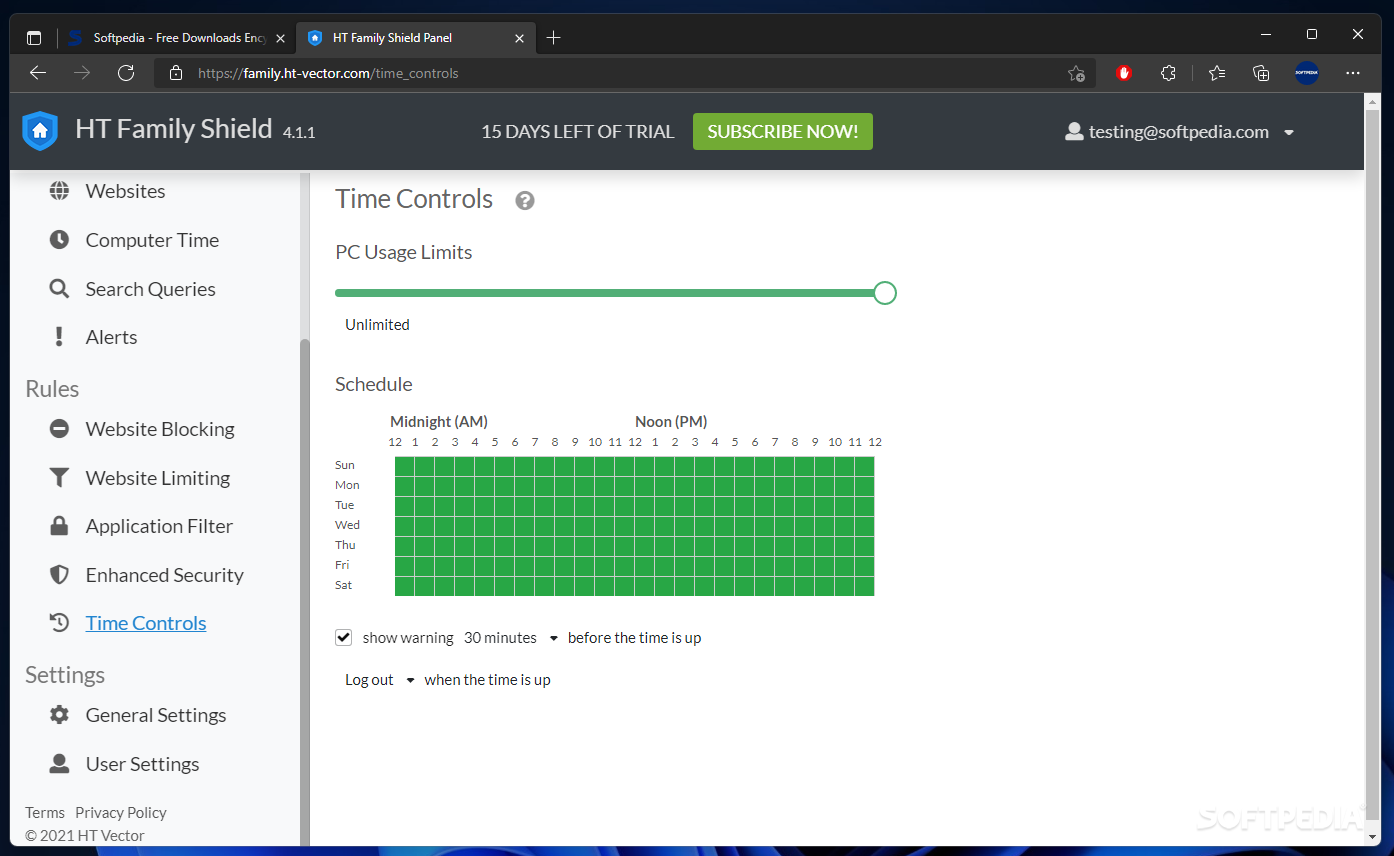The image size is (1394, 856).
Task: Open the Time Controls help question mark
Action: [x=525, y=201]
